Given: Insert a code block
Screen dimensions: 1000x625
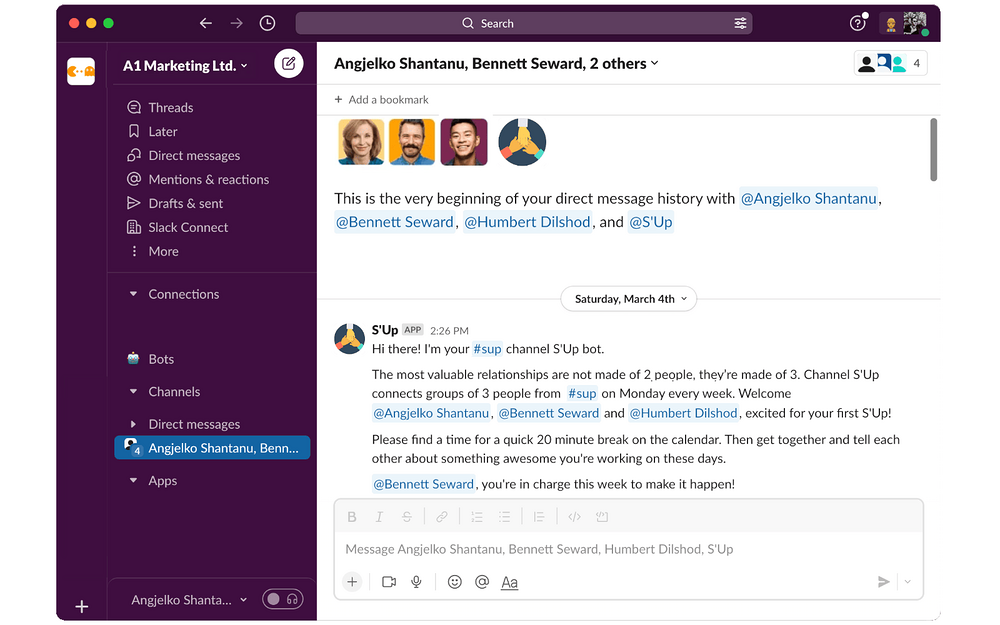Looking at the screenshot, I should 602,517.
